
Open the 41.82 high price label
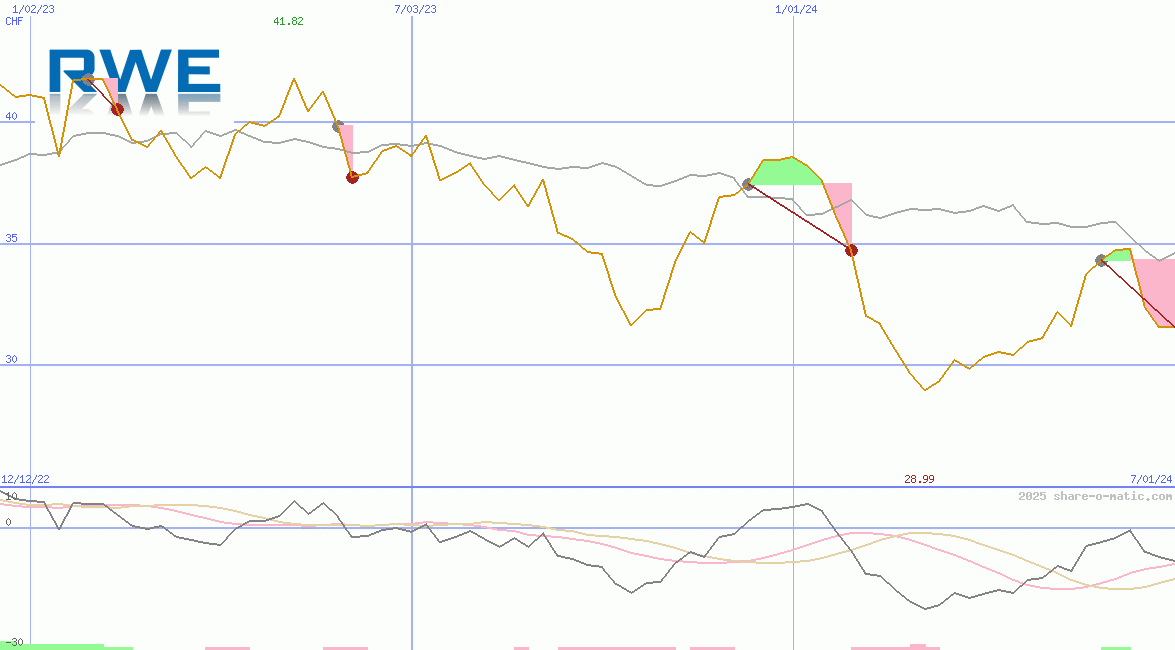click(287, 23)
